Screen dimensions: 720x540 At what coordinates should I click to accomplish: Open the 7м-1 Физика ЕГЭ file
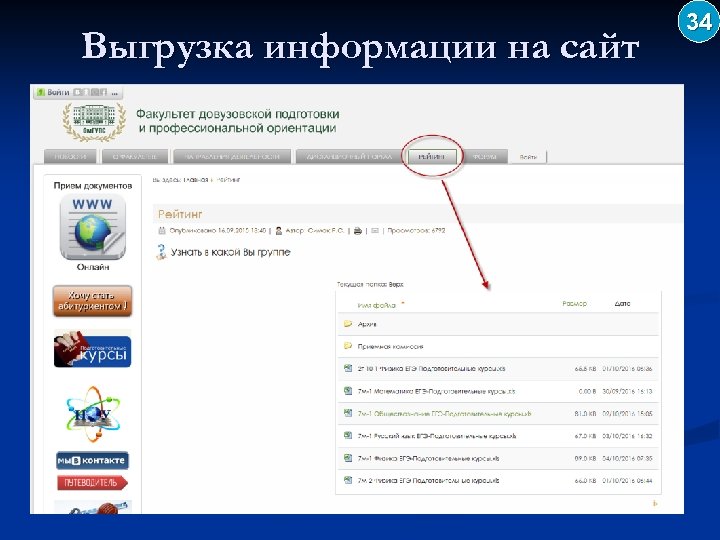pos(428,458)
